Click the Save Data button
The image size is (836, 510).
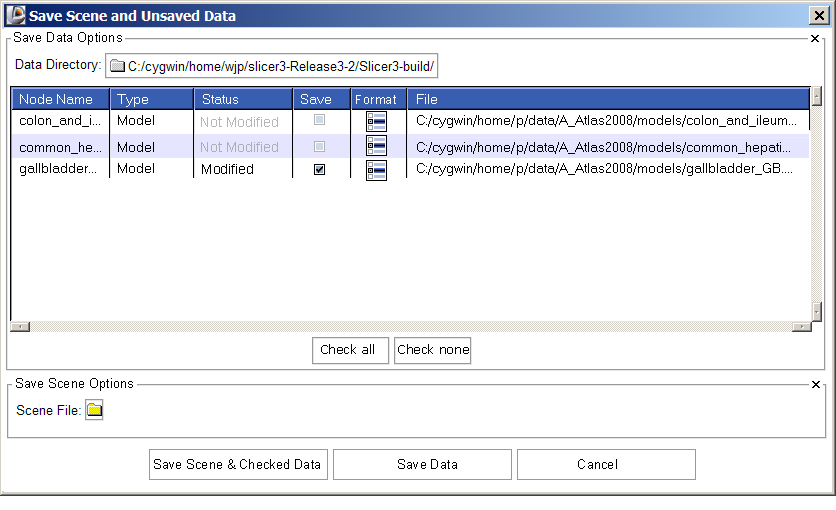tap(422, 464)
